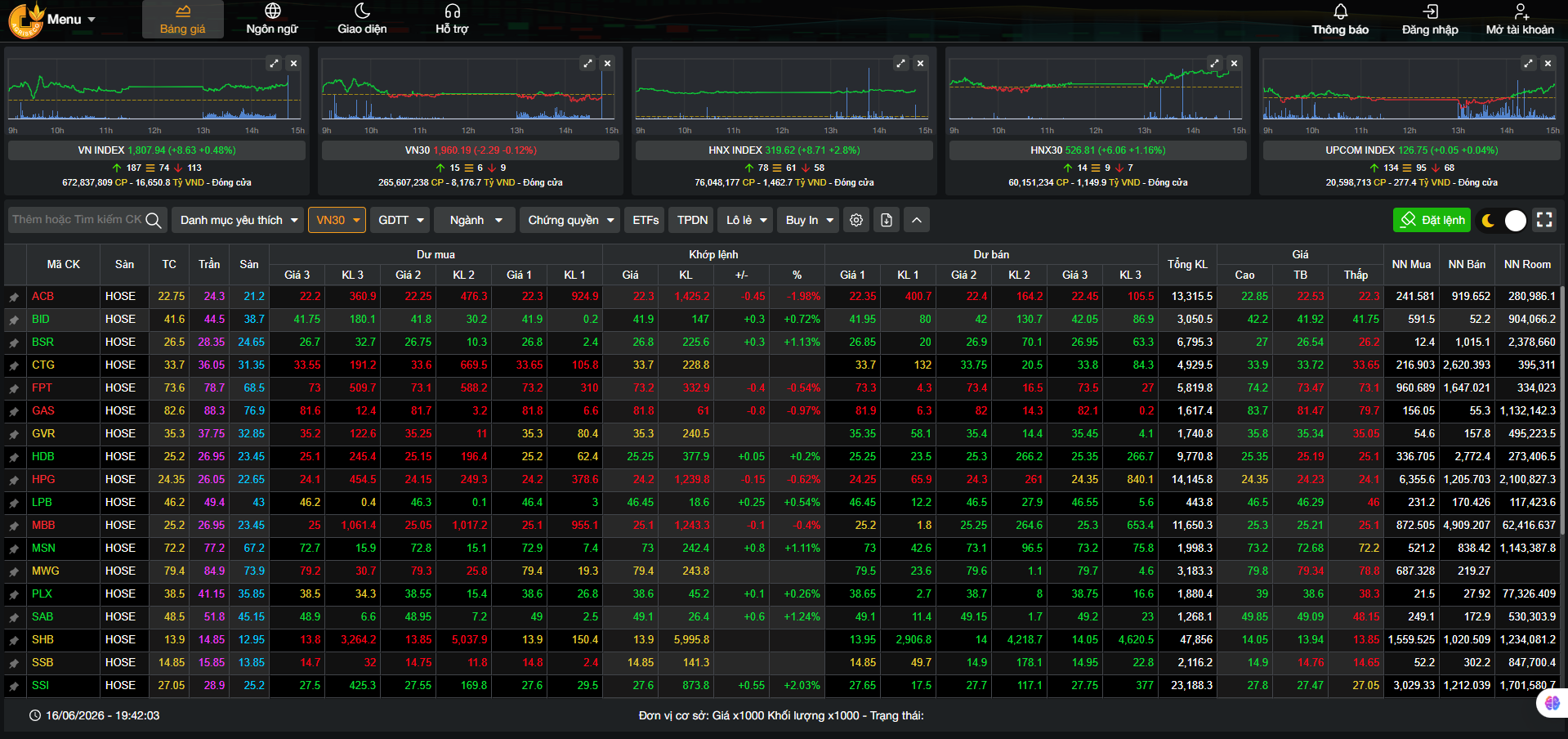Image resolution: width=1568 pixels, height=739 pixels.
Task: Open the Ngành sector dropdown
Action: (475, 220)
